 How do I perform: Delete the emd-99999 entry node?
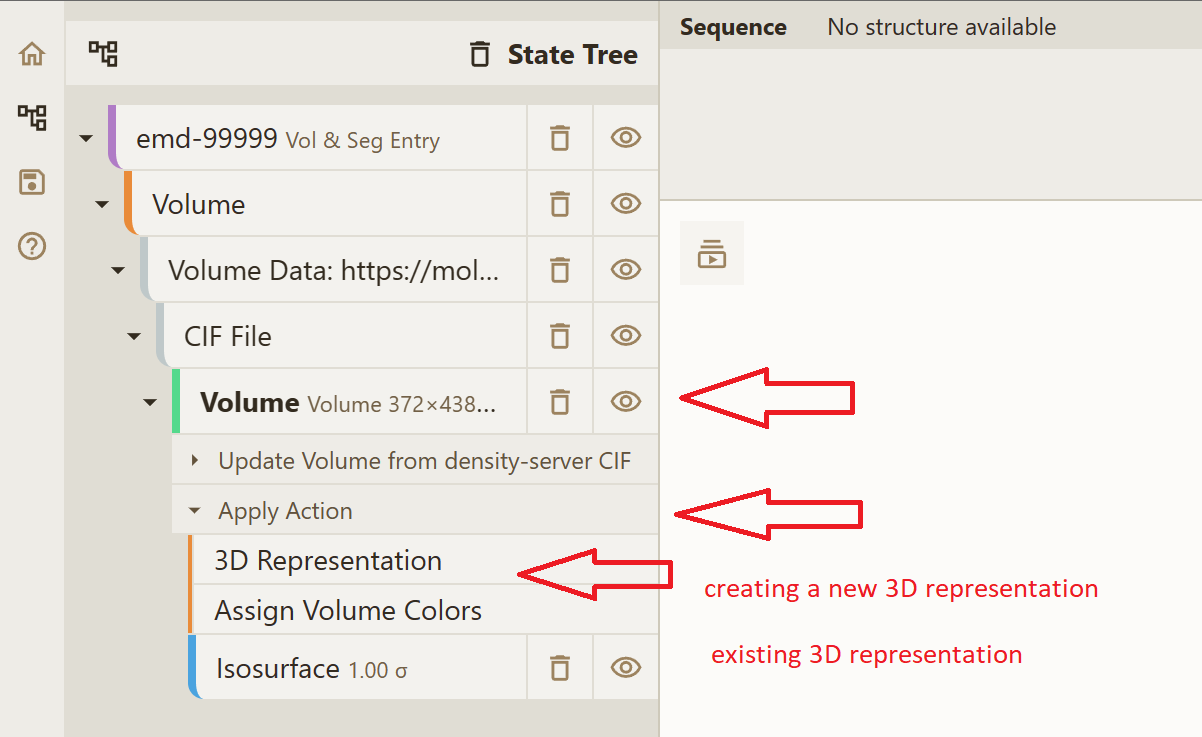pos(560,138)
